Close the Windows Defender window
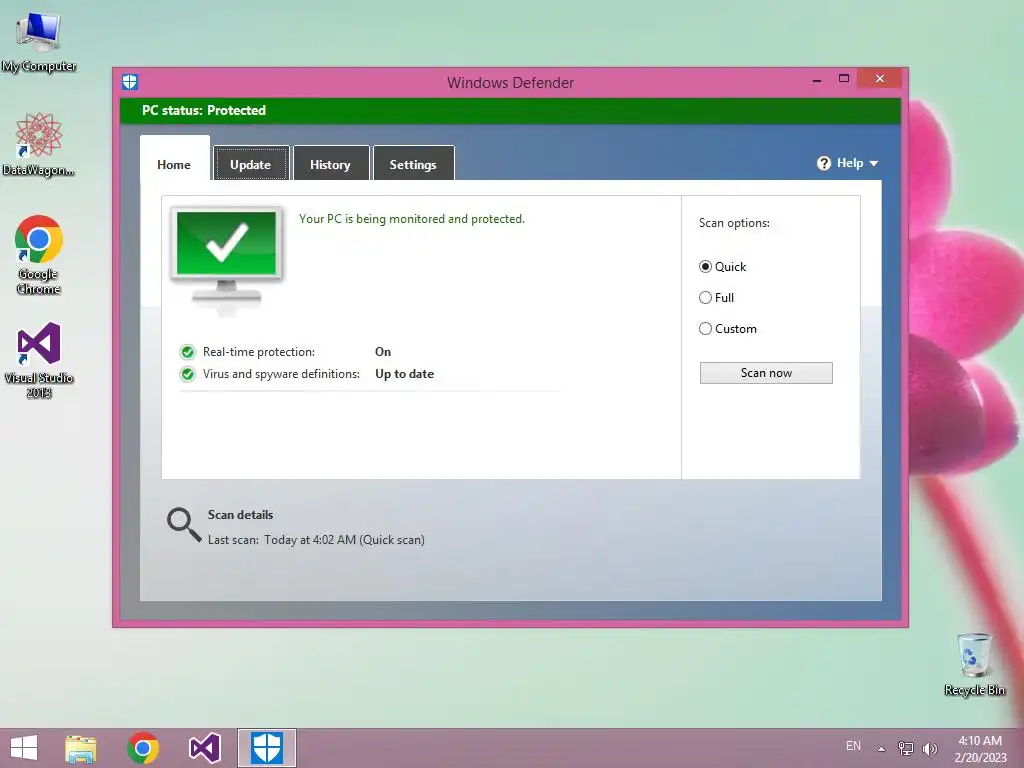1024x768 pixels. 880,78
